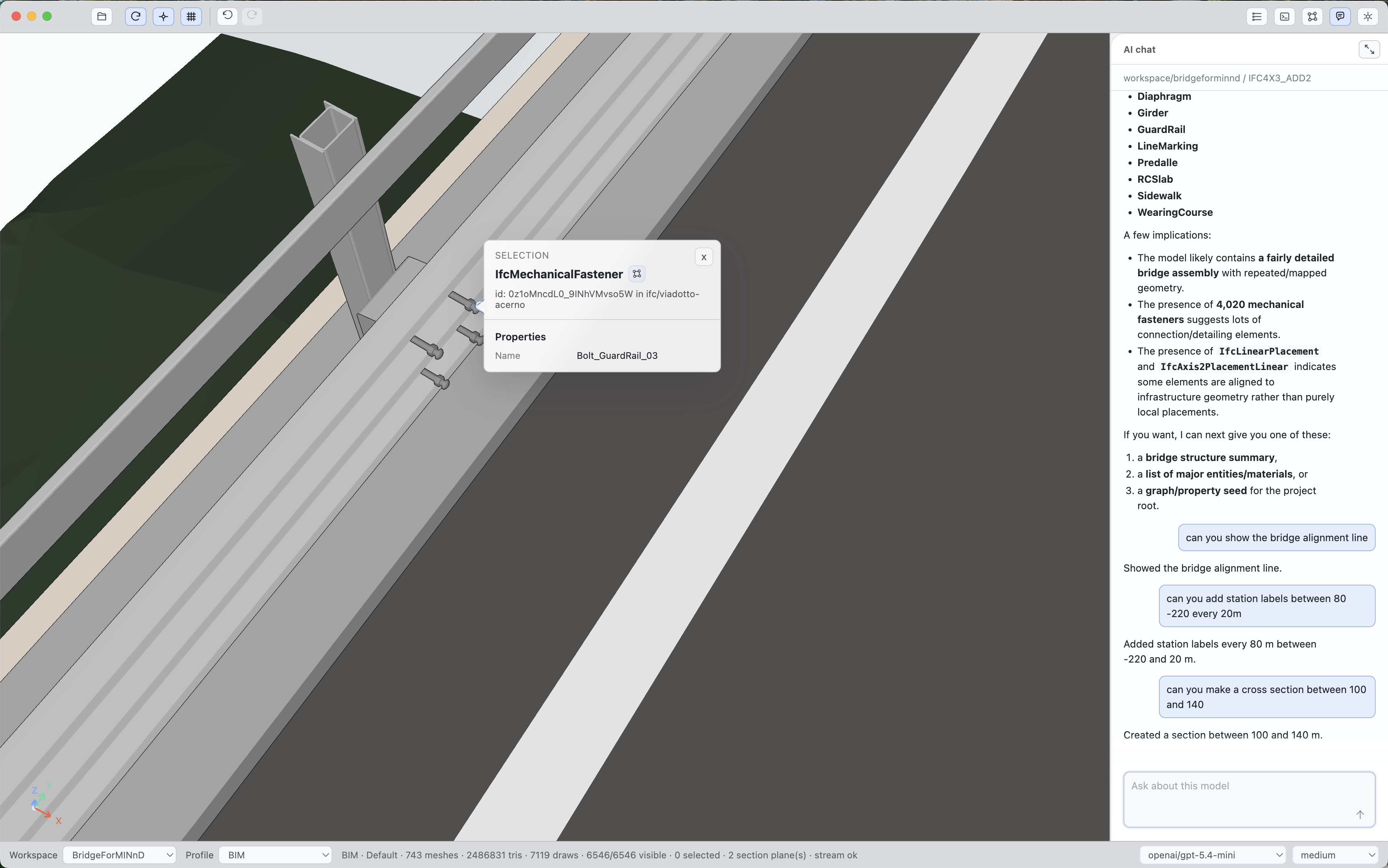The image size is (1388, 868).
Task: Click the Bolt_GuardRail_03 name value
Action: point(617,355)
